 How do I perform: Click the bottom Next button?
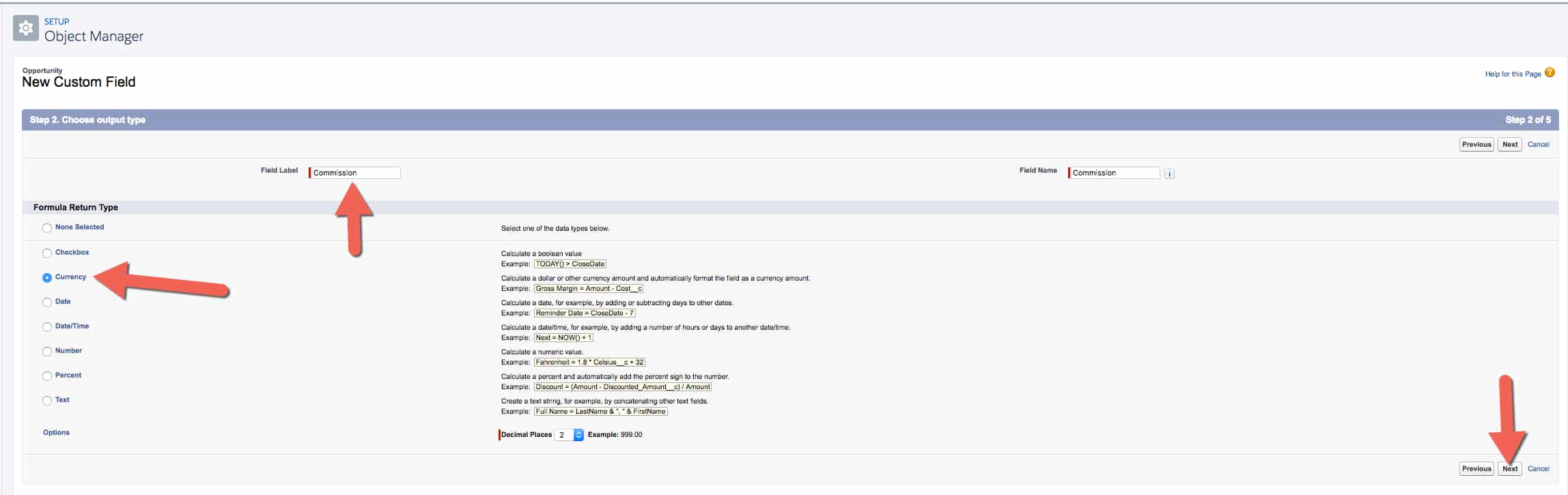pos(1509,469)
